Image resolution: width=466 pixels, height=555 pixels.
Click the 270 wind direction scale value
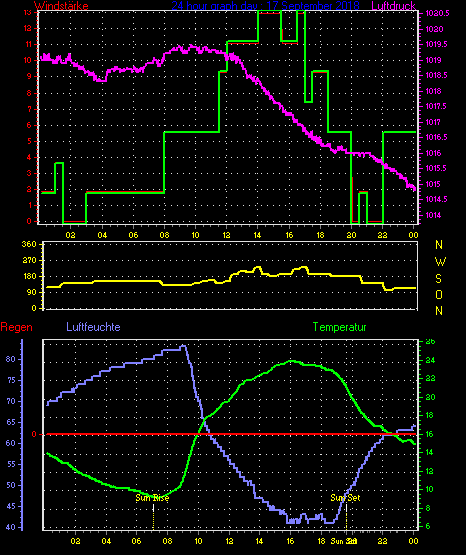pos(29,260)
